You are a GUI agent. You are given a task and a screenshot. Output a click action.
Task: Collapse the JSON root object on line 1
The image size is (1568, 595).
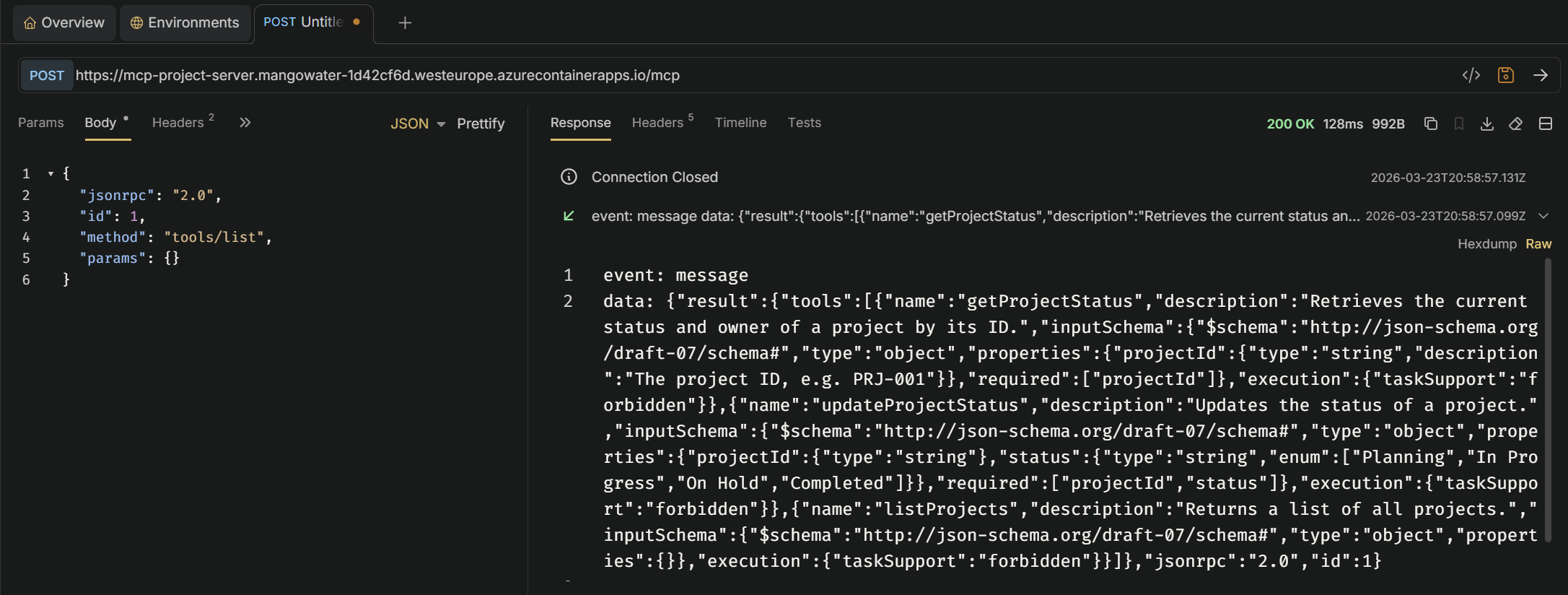tap(51, 174)
